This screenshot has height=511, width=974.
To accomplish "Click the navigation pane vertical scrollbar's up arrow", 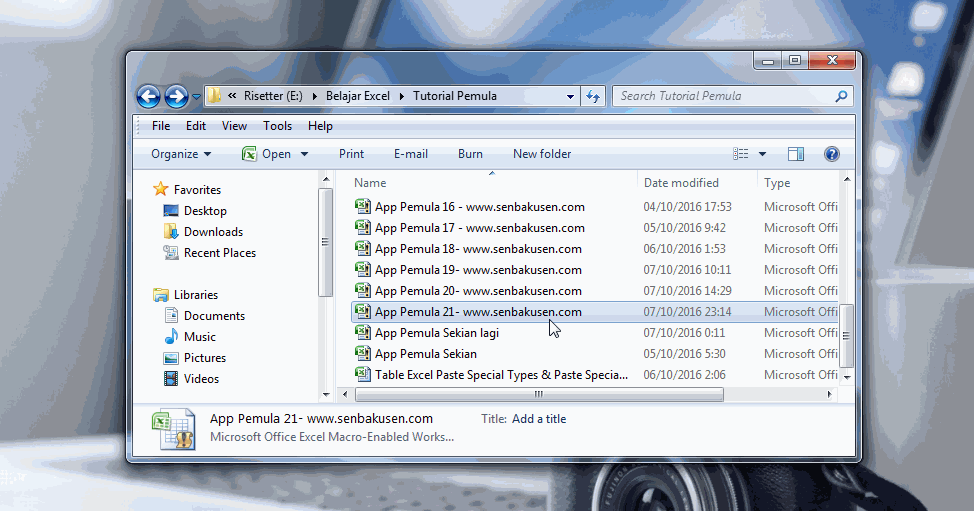I will pyautogui.click(x=325, y=180).
